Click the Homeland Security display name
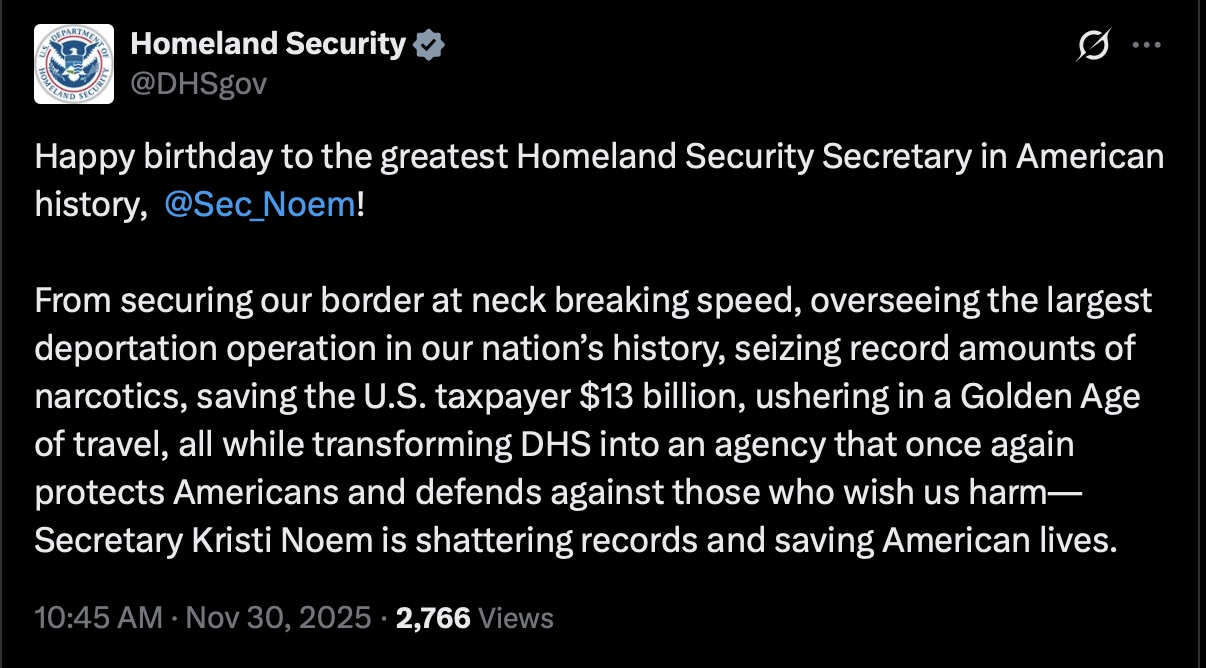Screen dimensions: 1206x668 (x=268, y=44)
